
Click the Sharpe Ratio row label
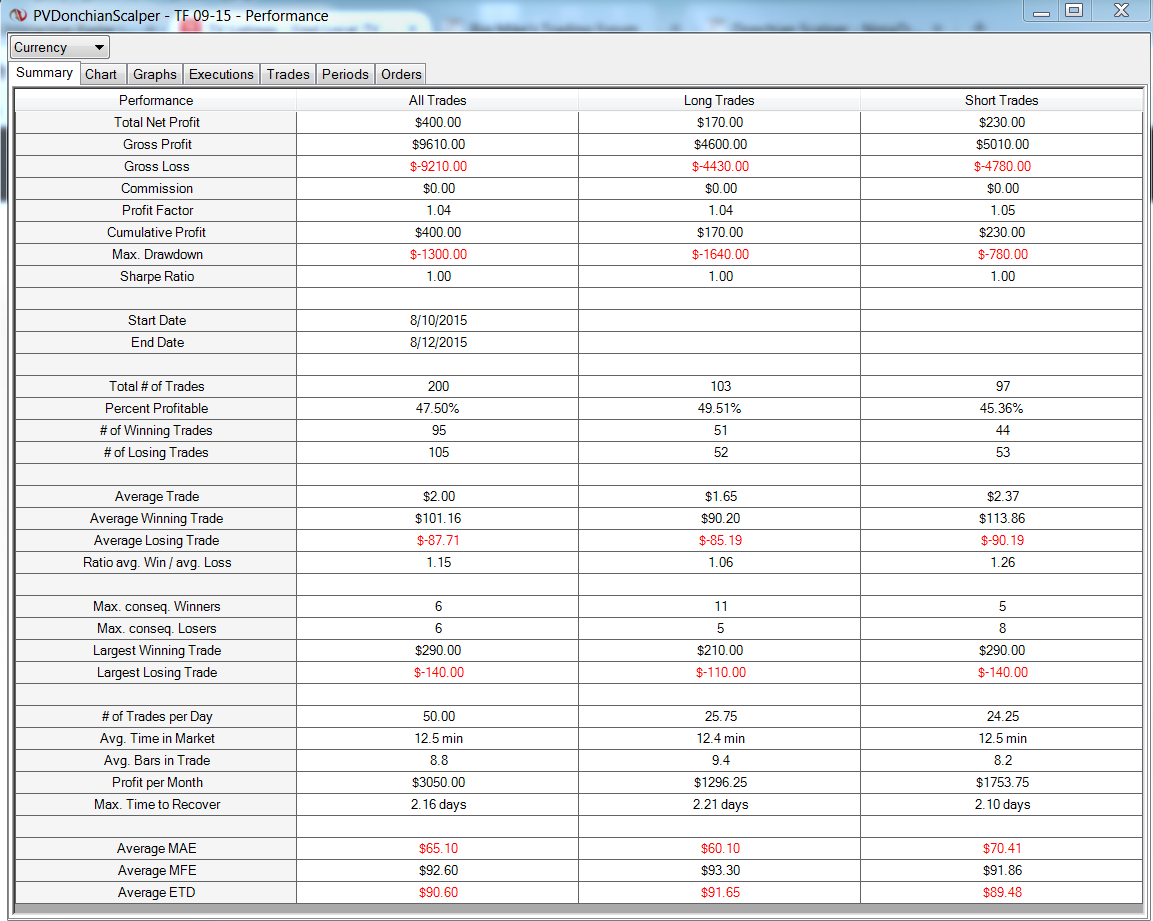pos(157,277)
